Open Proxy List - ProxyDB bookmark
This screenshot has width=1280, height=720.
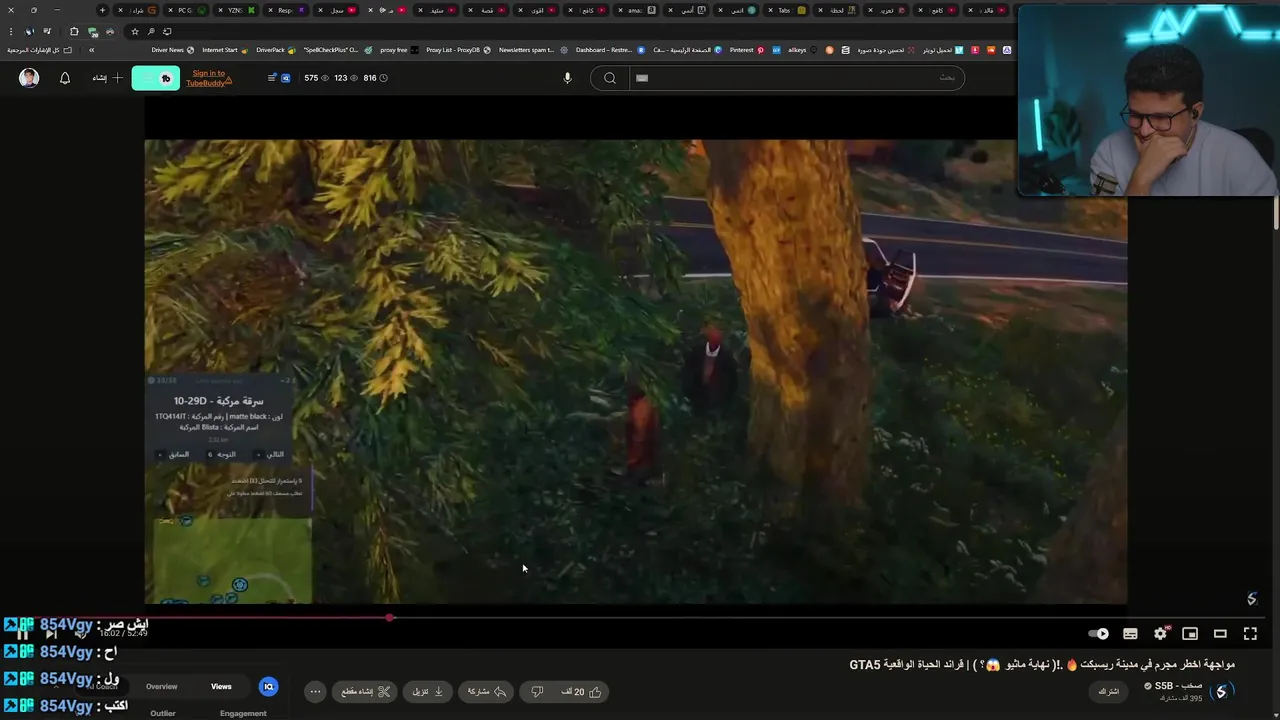[x=458, y=50]
